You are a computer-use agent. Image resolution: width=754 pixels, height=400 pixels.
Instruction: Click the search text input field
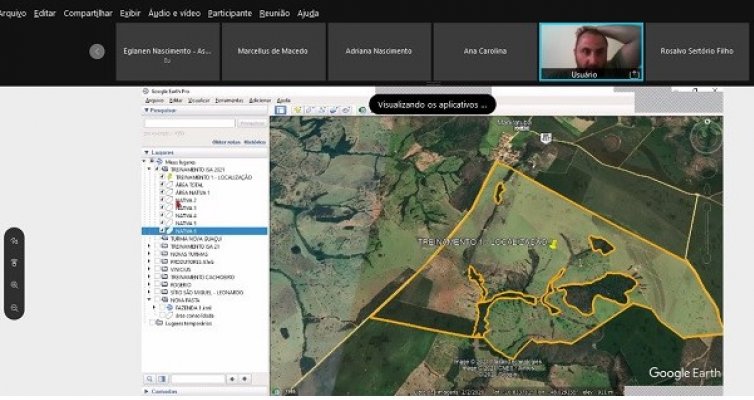(x=190, y=123)
